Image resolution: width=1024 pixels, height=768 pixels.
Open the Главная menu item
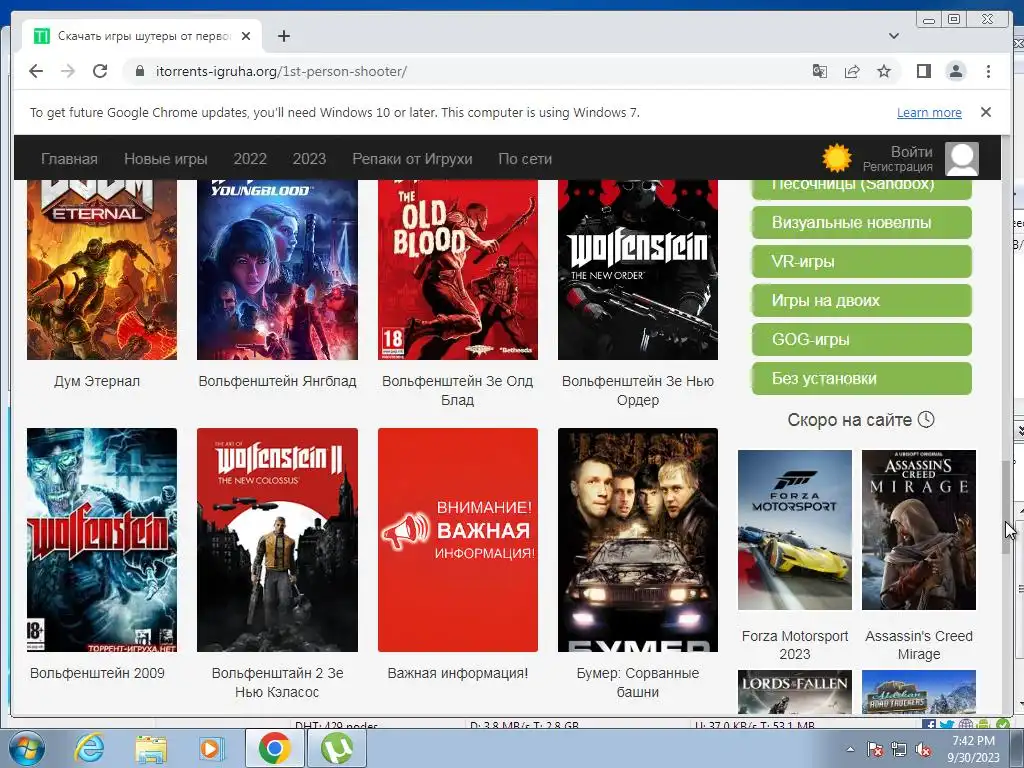69,159
